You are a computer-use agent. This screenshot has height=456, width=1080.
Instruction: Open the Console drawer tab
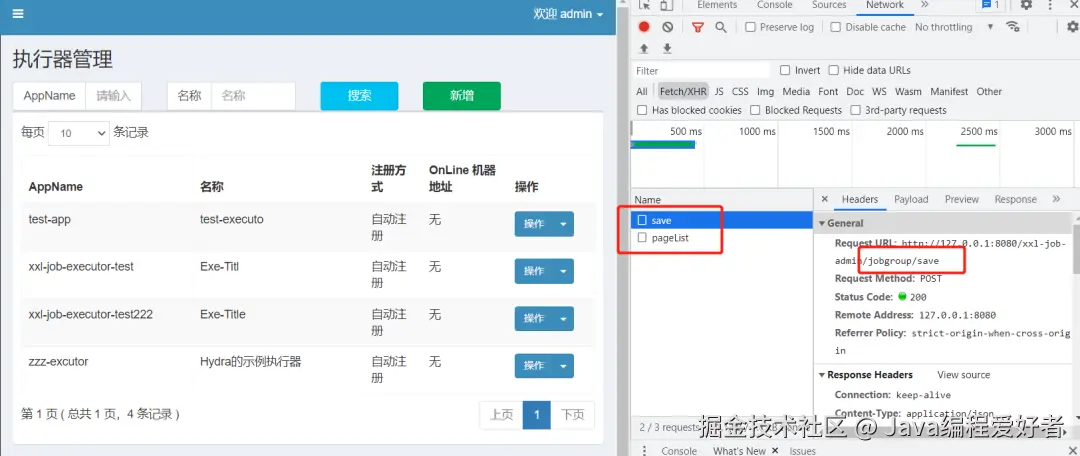point(678,450)
